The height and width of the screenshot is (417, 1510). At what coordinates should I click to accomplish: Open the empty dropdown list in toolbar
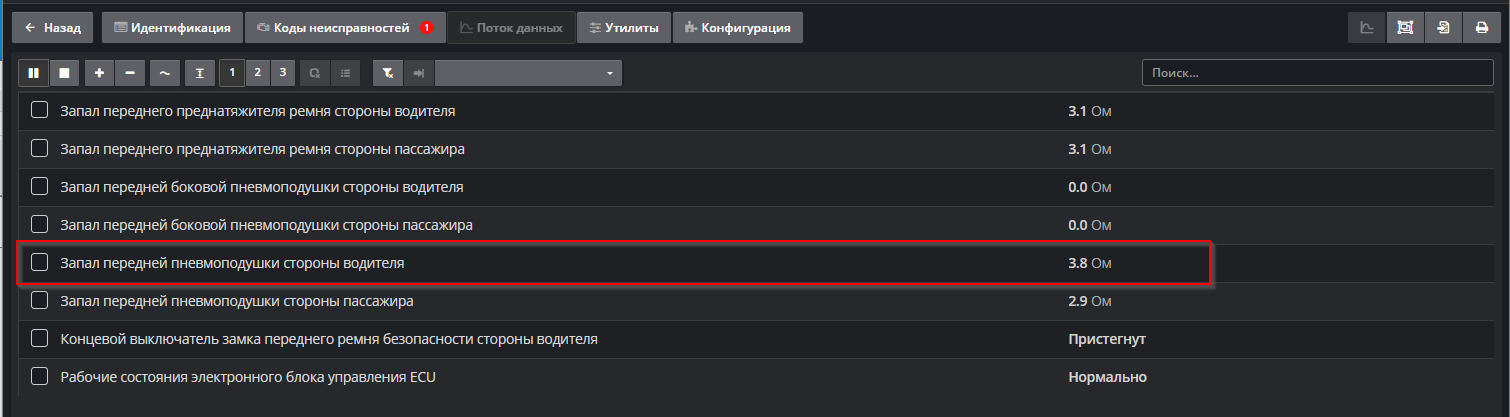(x=528, y=73)
